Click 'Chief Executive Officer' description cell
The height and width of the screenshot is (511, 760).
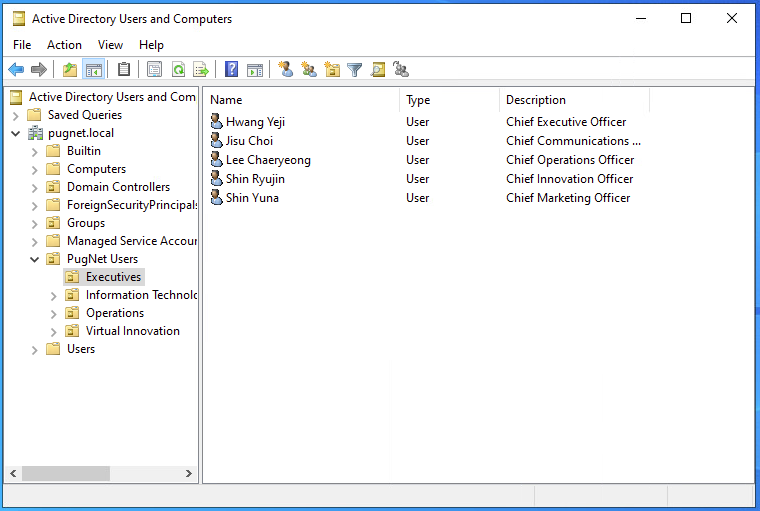point(566,122)
